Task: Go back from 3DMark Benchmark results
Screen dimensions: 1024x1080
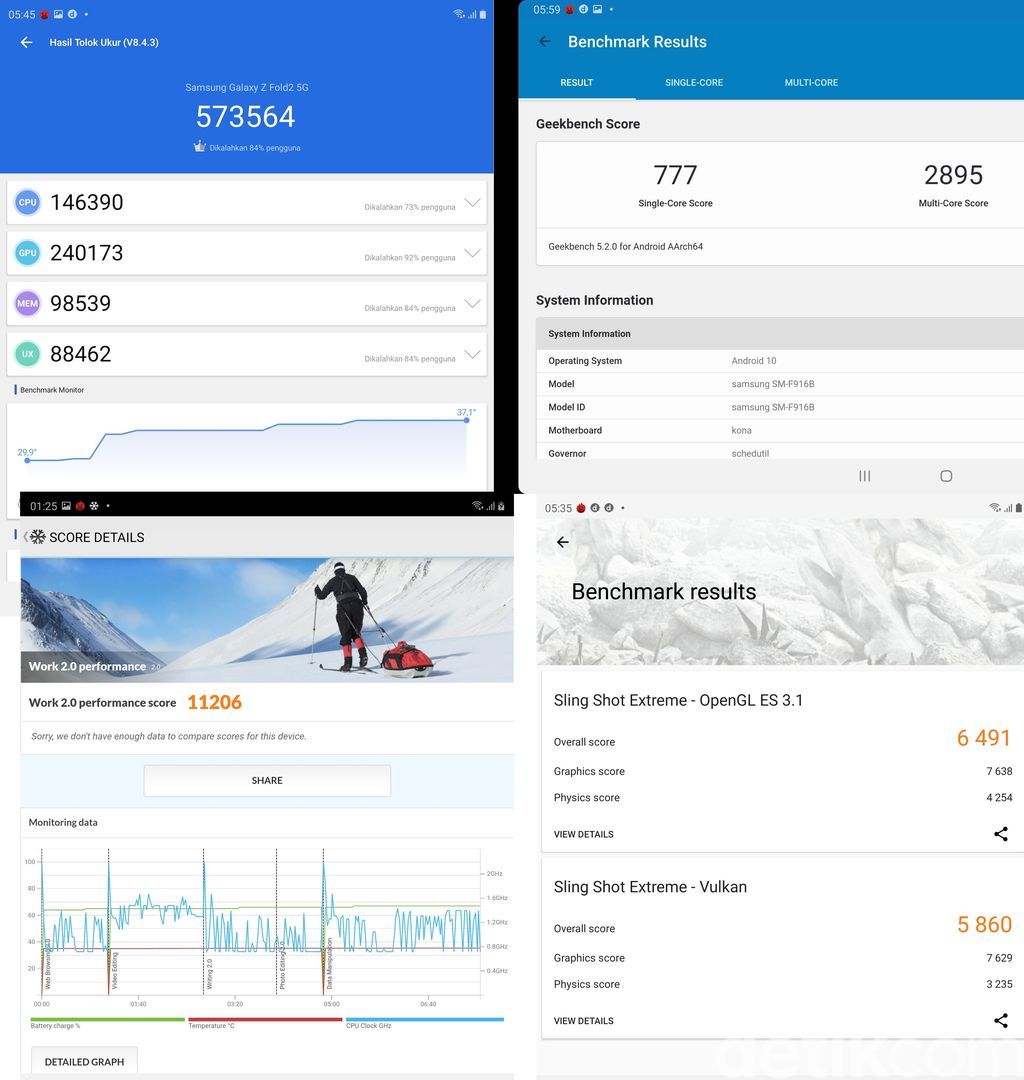Action: 563,542
